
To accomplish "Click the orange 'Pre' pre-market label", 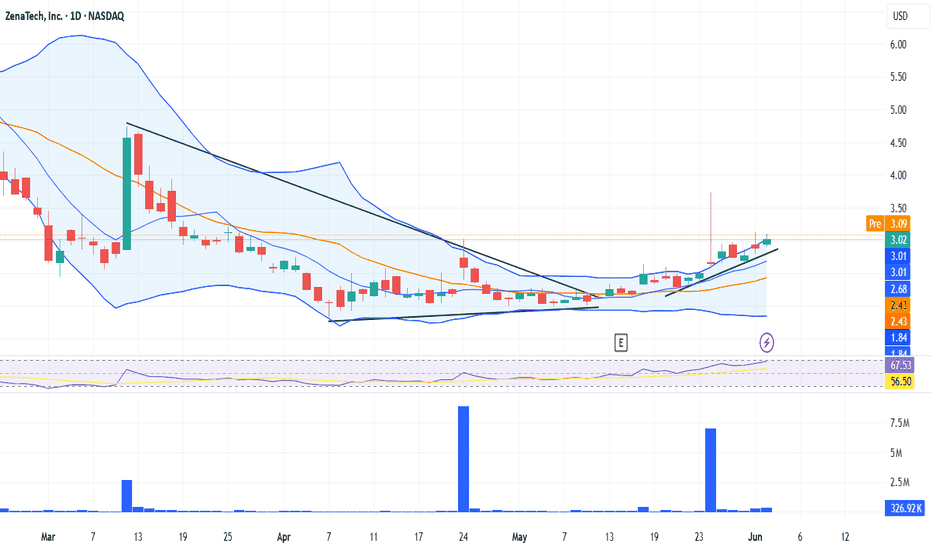I will pos(874,224).
